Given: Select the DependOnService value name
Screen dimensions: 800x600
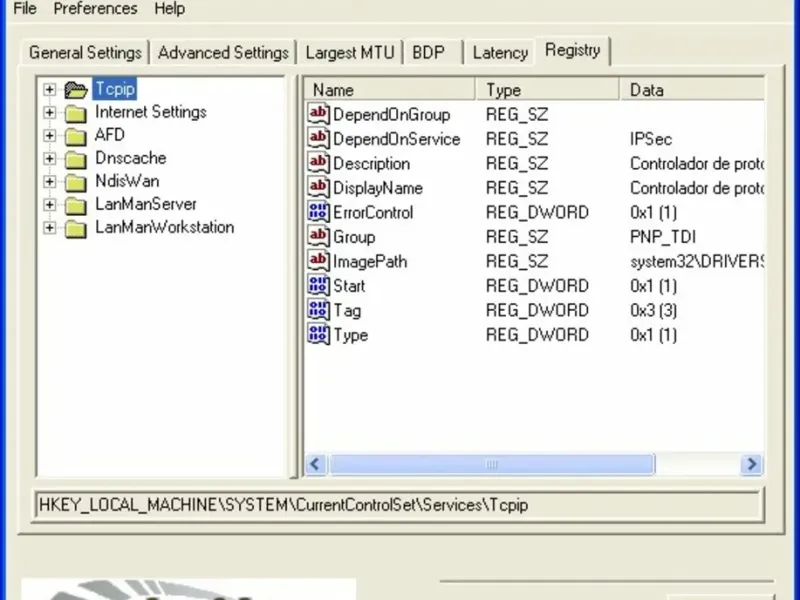Looking at the screenshot, I should 396,139.
